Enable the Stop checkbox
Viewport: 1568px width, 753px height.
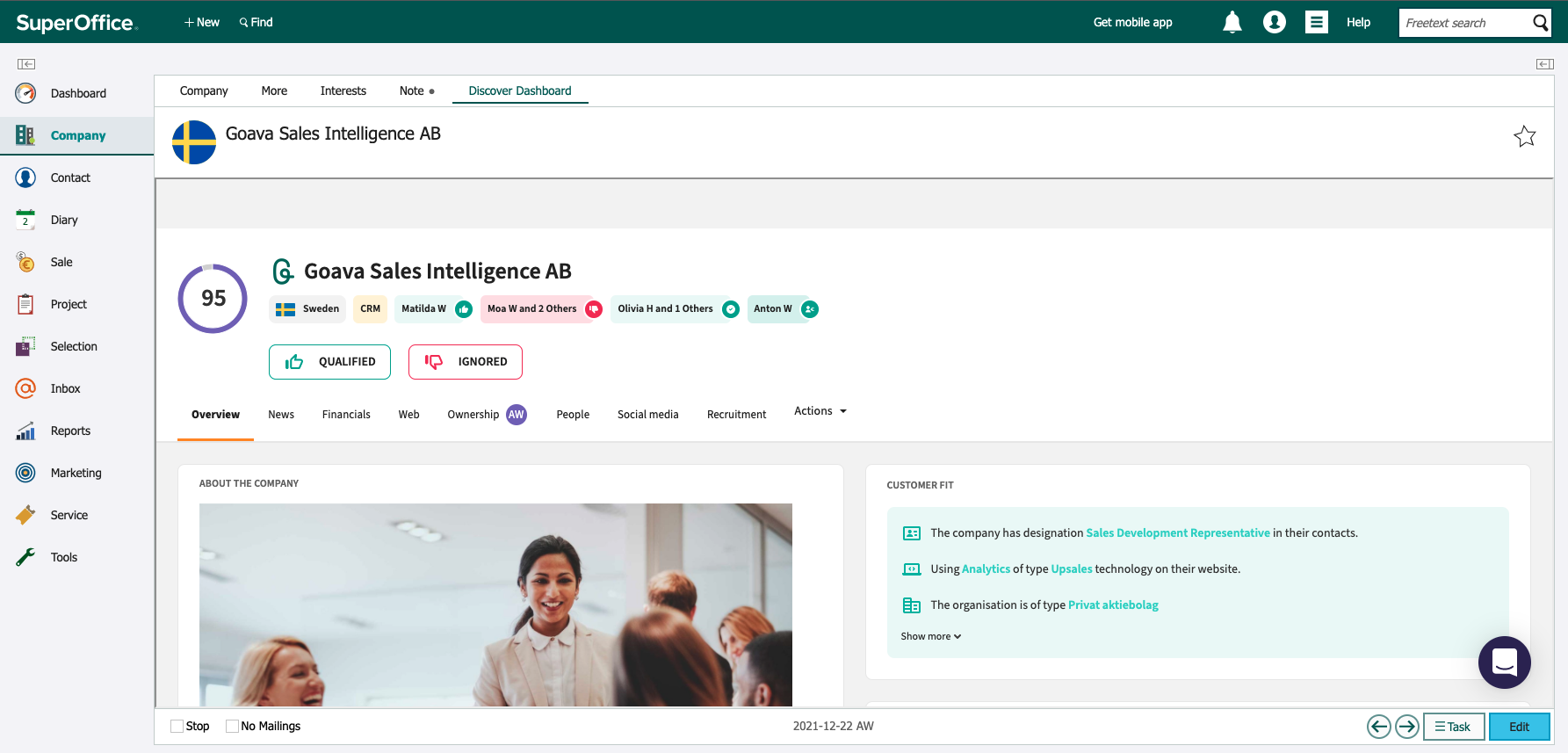click(177, 727)
